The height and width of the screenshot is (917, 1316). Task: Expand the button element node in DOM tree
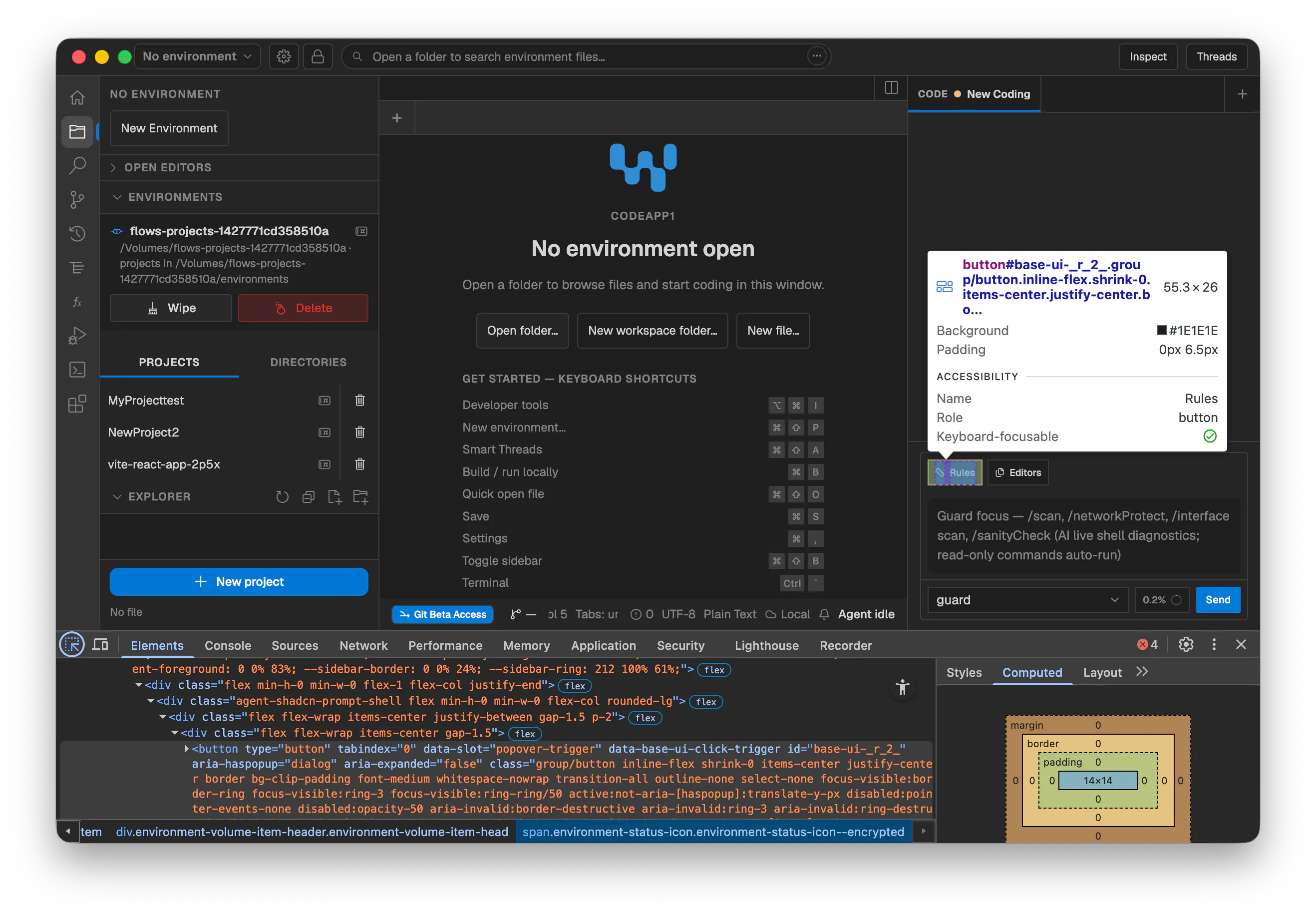click(x=186, y=749)
